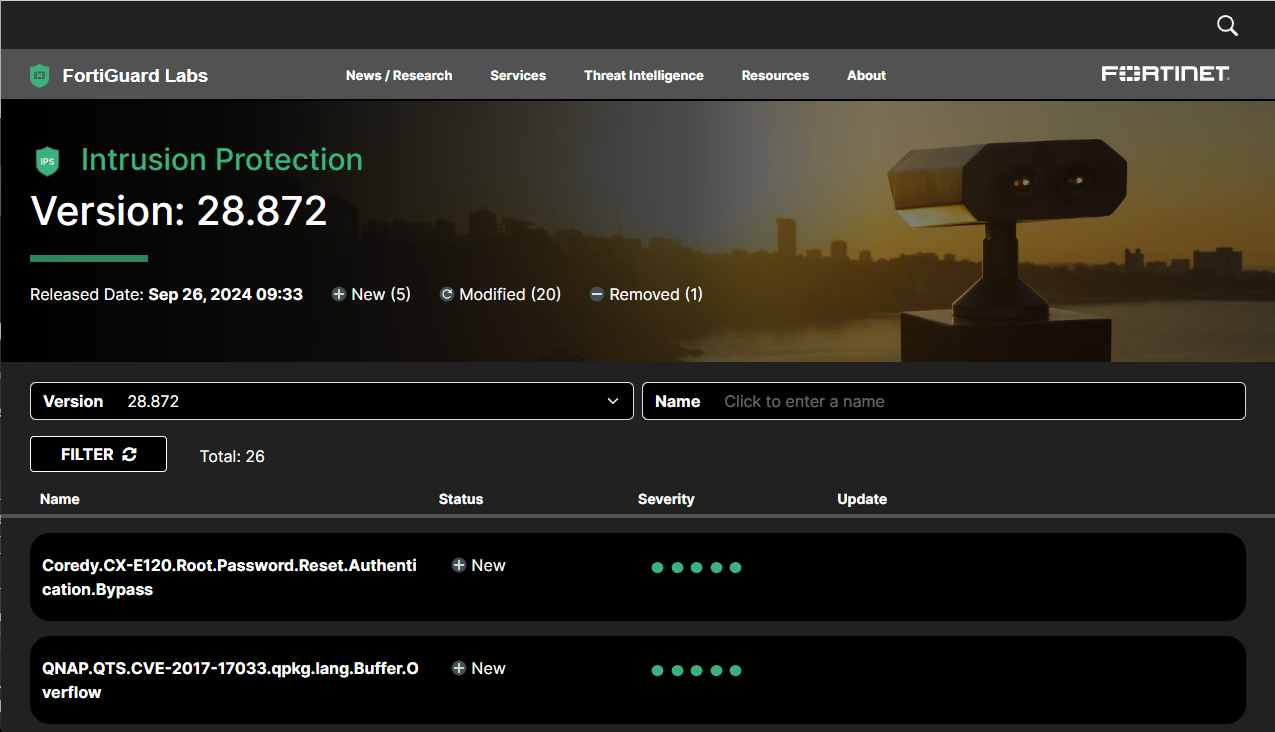This screenshot has width=1275, height=732.
Task: Open the Threat Intelligence menu
Action: [x=643, y=74]
